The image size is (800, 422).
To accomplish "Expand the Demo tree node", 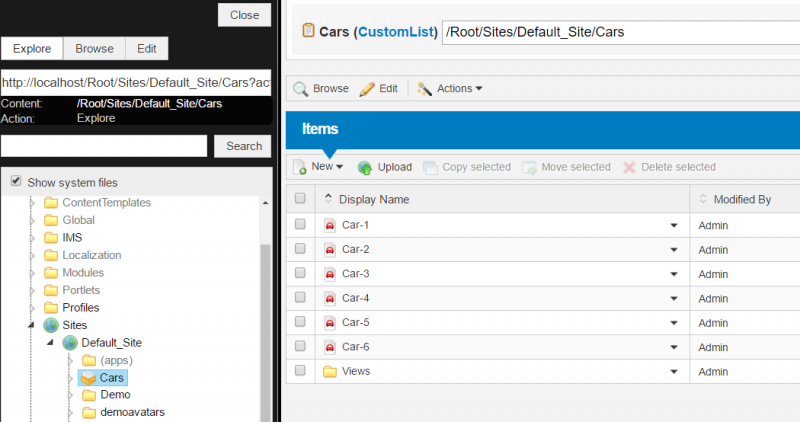I will [x=70, y=395].
